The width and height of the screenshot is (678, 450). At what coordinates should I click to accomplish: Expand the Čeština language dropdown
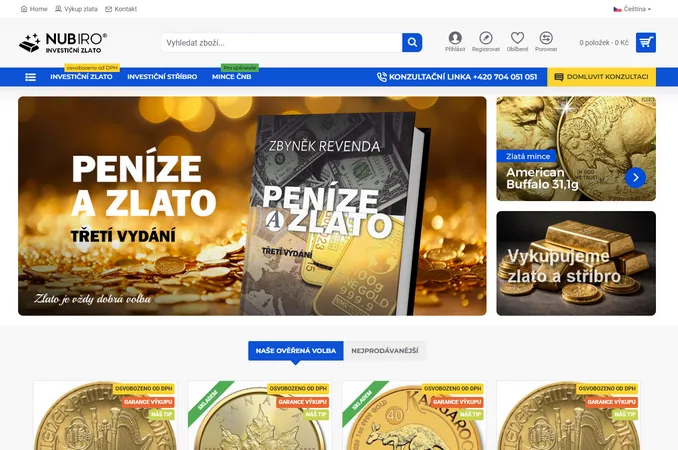632,9
